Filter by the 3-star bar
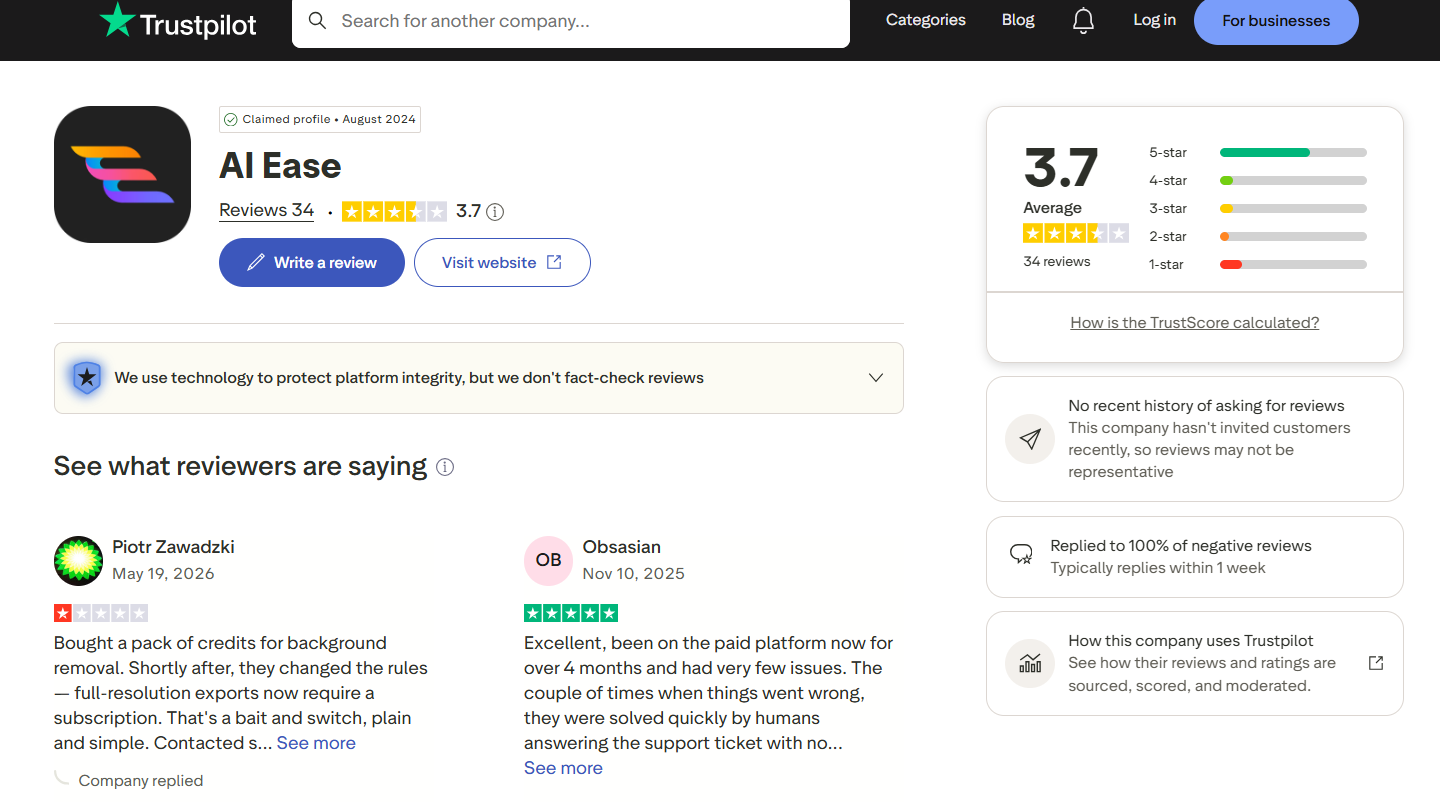 pos(1258,209)
